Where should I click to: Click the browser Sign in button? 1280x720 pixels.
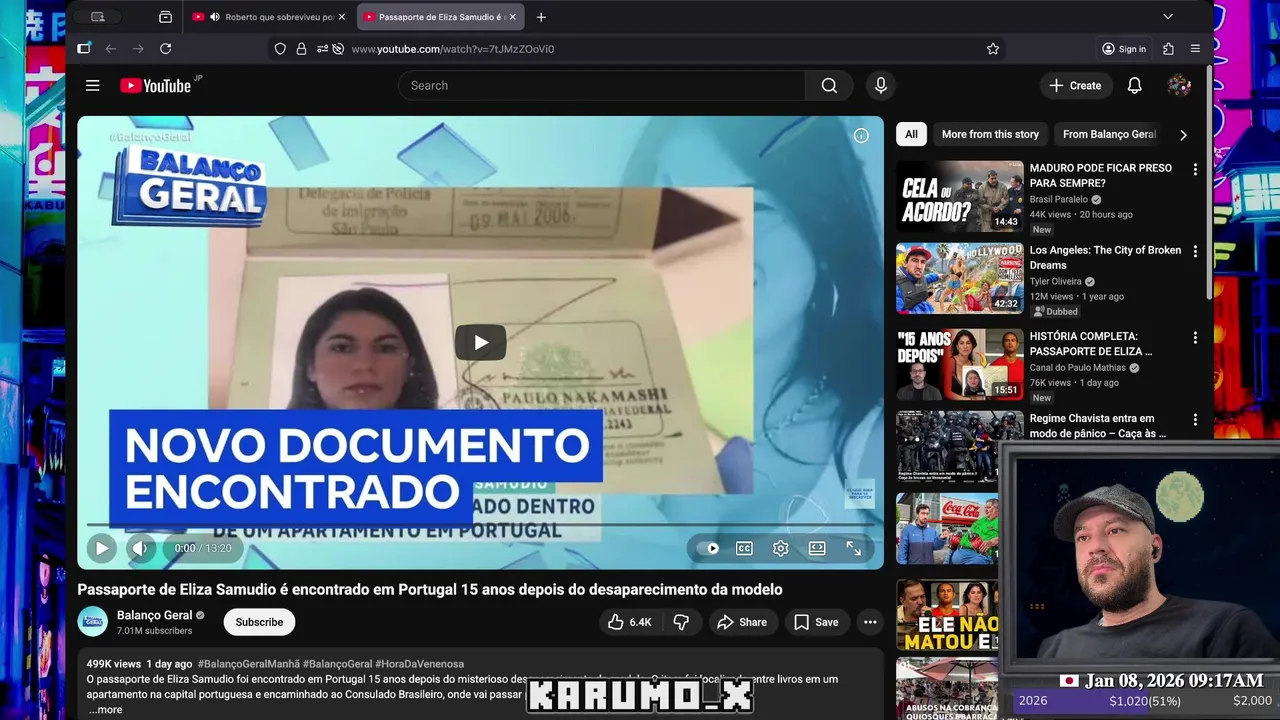tap(1124, 48)
